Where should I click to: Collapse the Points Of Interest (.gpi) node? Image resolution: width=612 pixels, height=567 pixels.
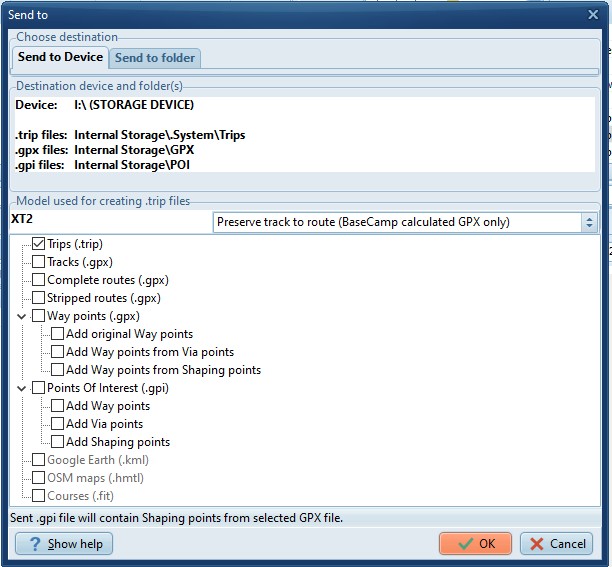[x=22, y=388]
